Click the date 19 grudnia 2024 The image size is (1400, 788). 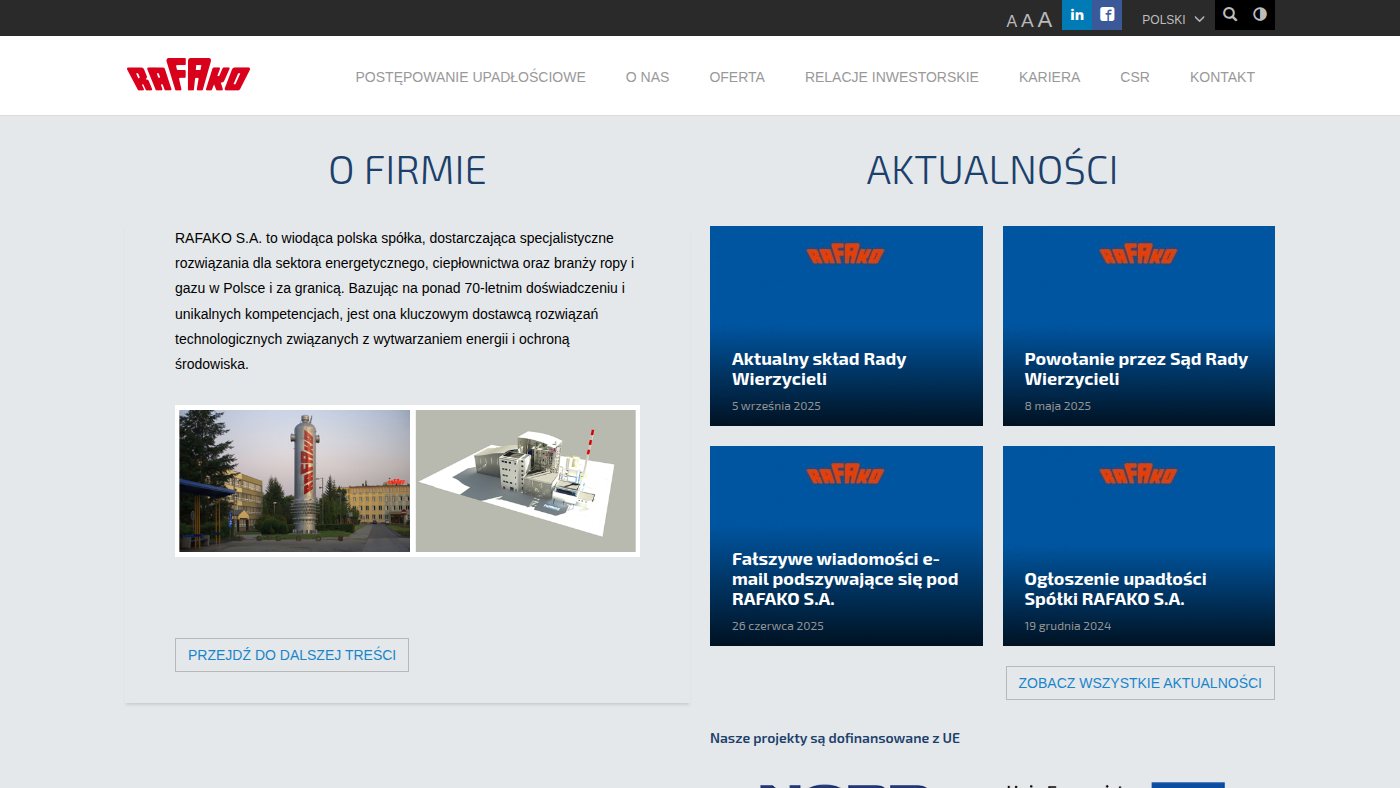coord(1068,626)
